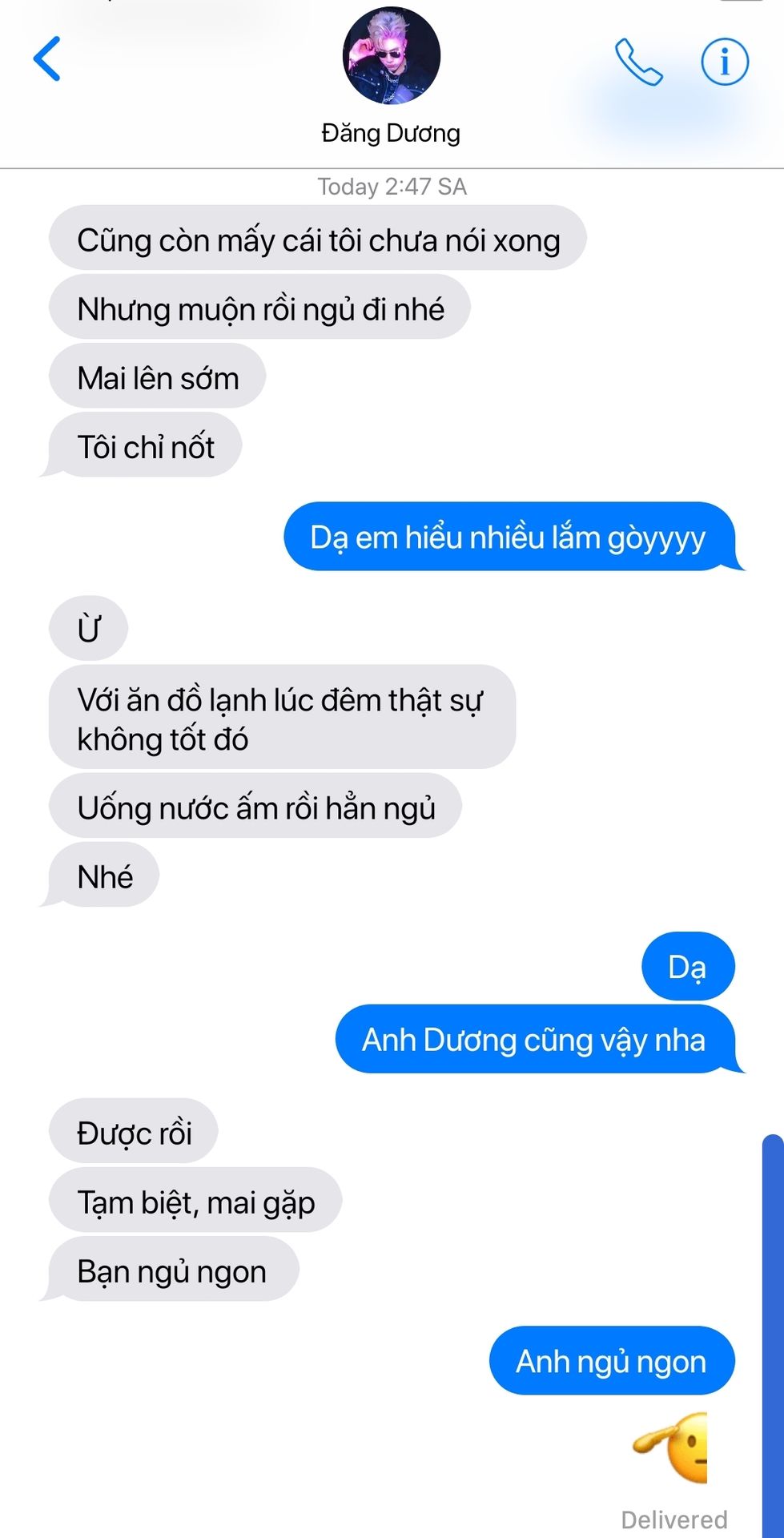
Task: Go back using the blue chevron arrow
Action: [47, 58]
